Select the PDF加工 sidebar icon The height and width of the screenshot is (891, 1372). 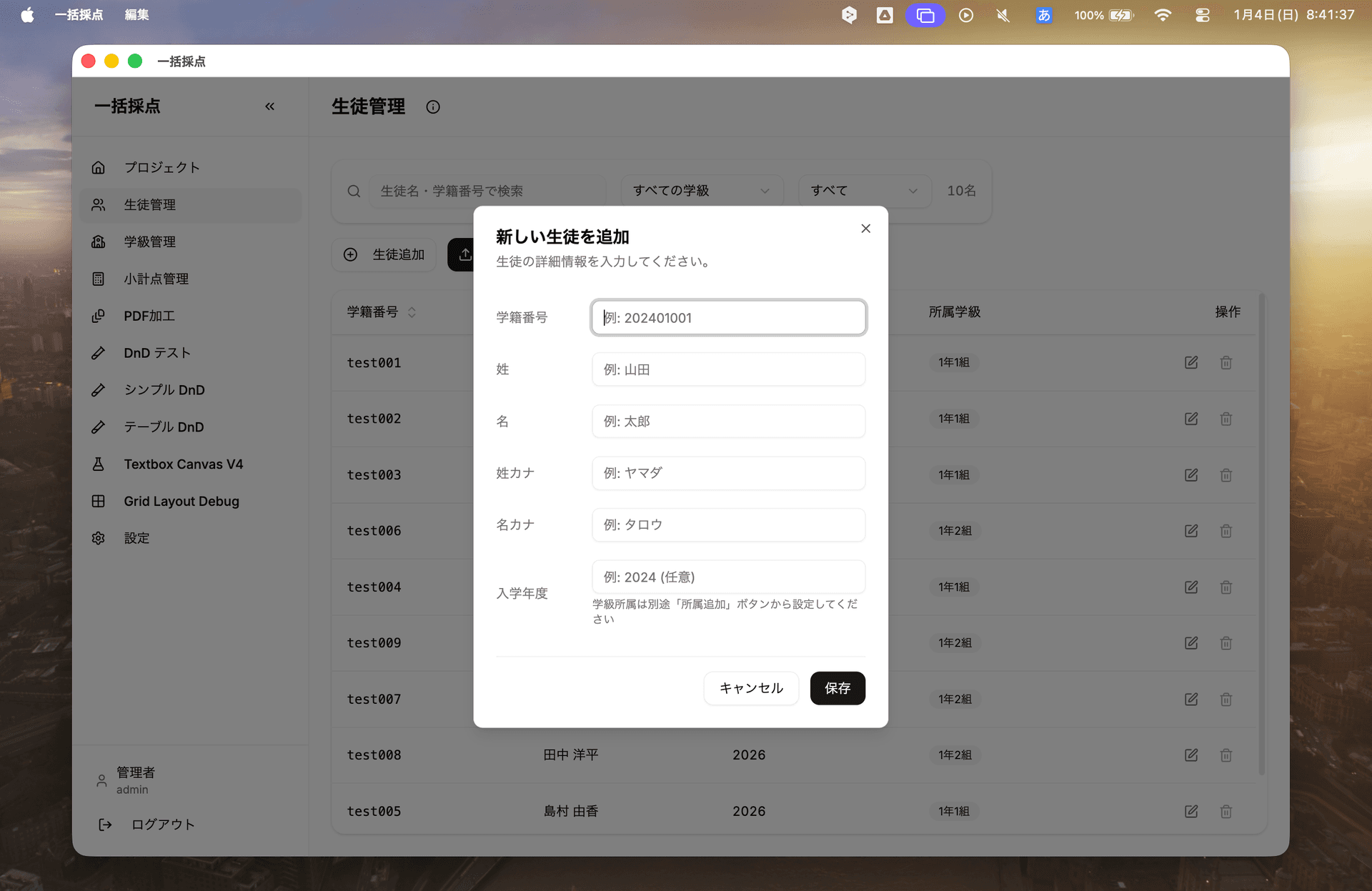(99, 315)
